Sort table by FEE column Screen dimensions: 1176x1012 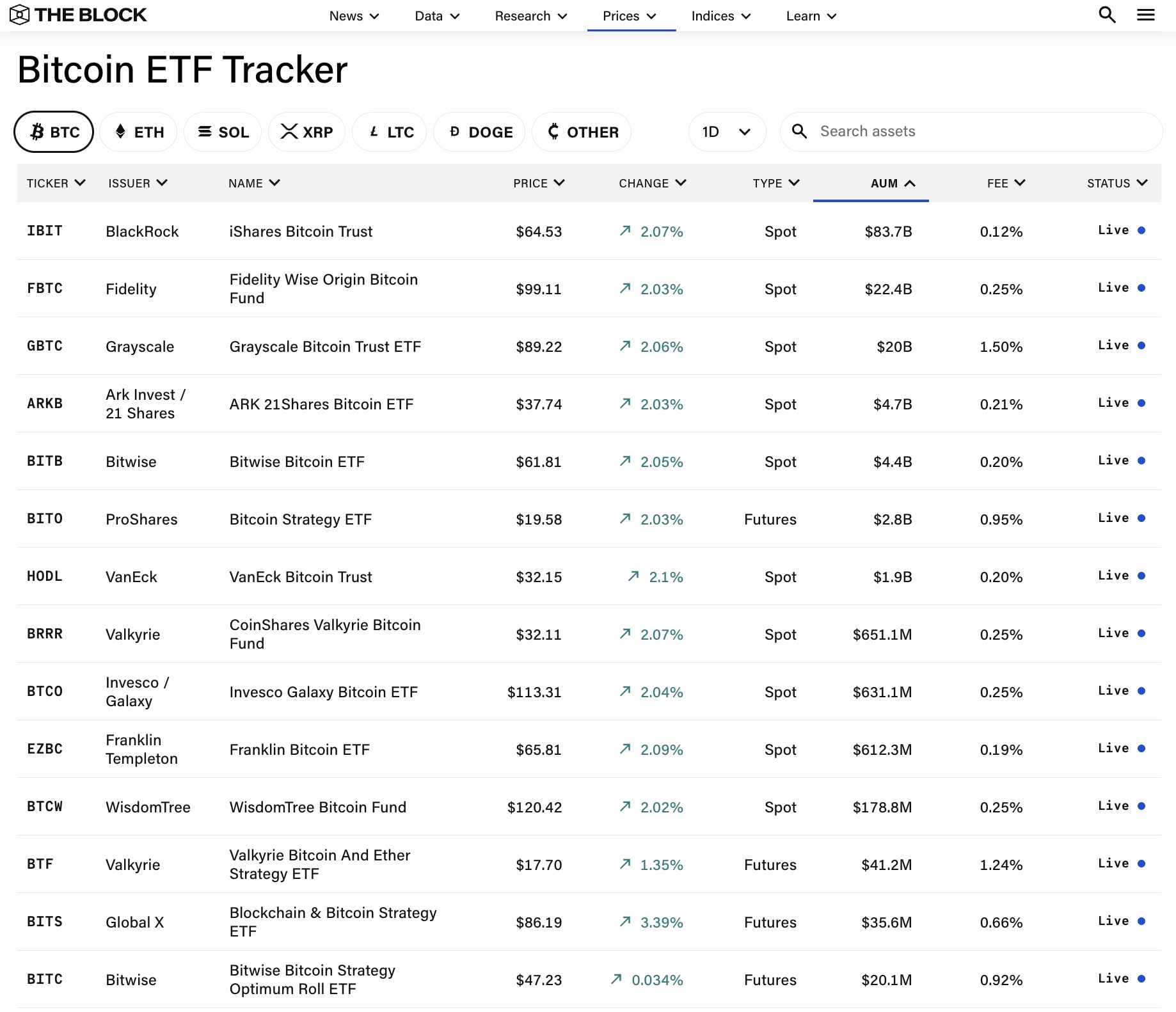point(1006,183)
